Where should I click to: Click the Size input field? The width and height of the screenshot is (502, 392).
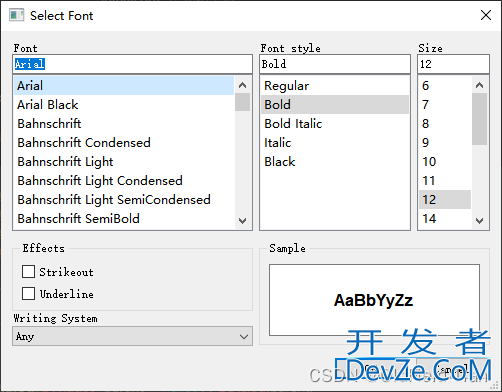click(453, 64)
